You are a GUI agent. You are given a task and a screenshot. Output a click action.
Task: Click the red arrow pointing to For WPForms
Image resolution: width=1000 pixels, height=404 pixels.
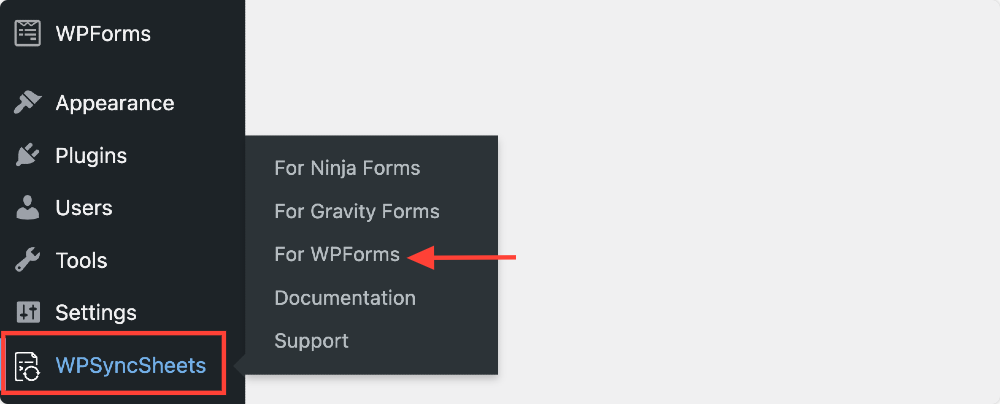click(462, 257)
